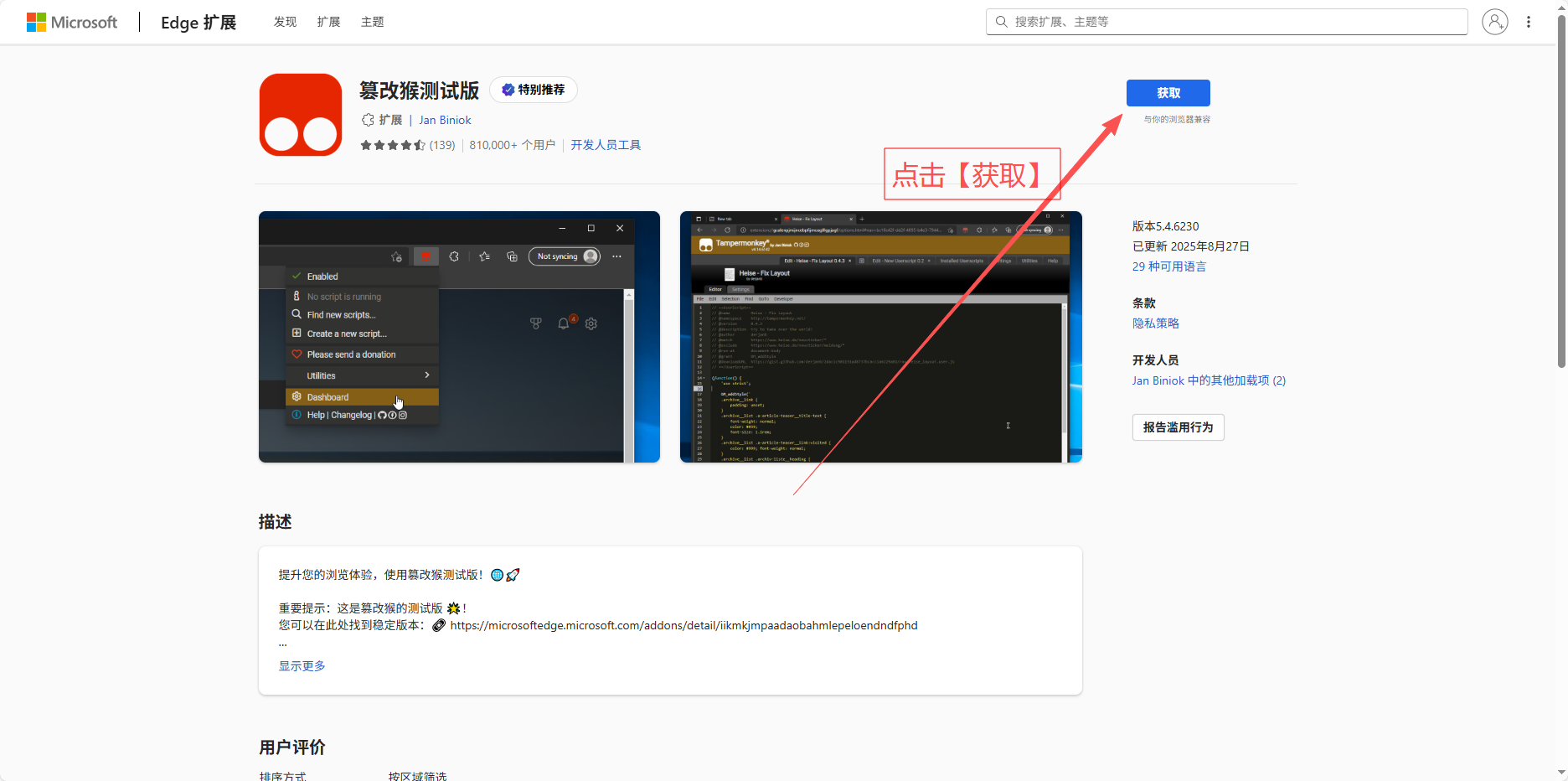Open the 隐私策略 link
The width and height of the screenshot is (1568, 781).
tap(1155, 323)
